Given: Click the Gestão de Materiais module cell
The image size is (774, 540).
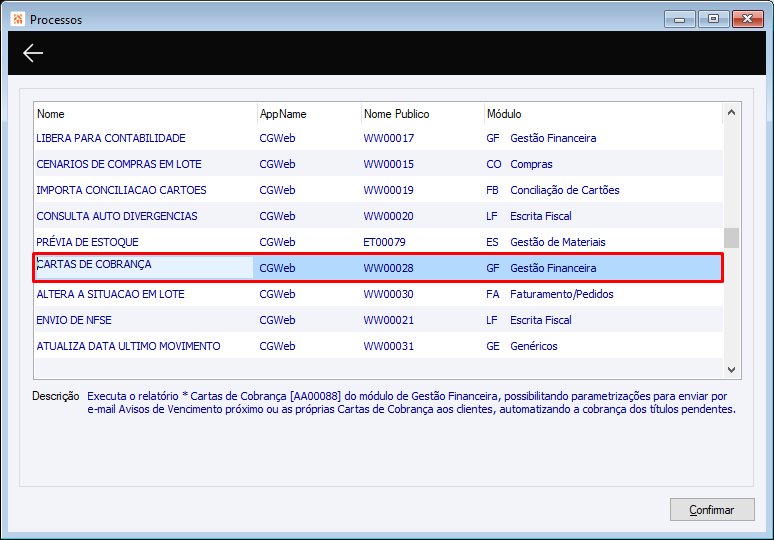Looking at the screenshot, I should 558,242.
